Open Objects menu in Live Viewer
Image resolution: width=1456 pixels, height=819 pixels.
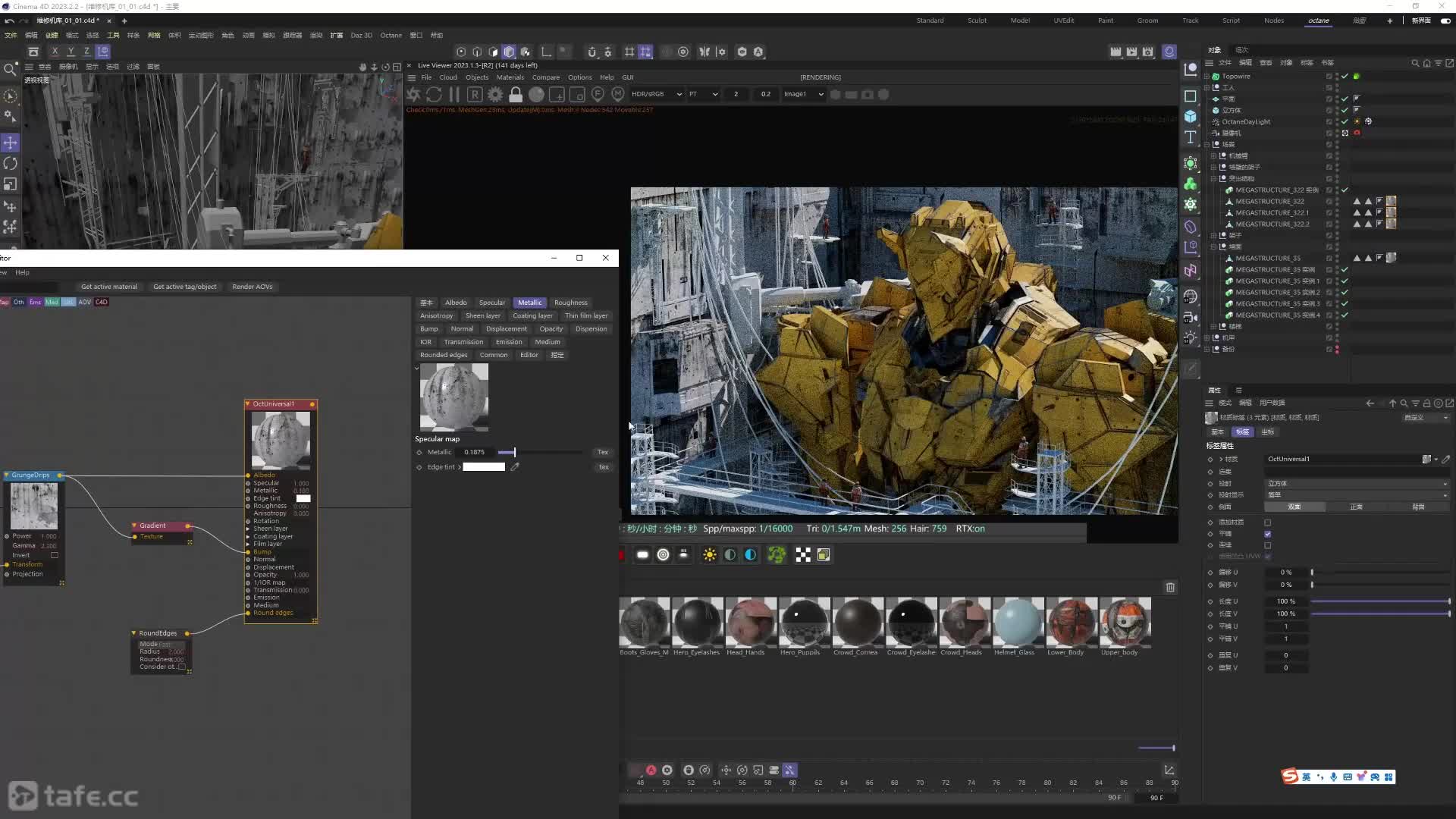point(477,77)
